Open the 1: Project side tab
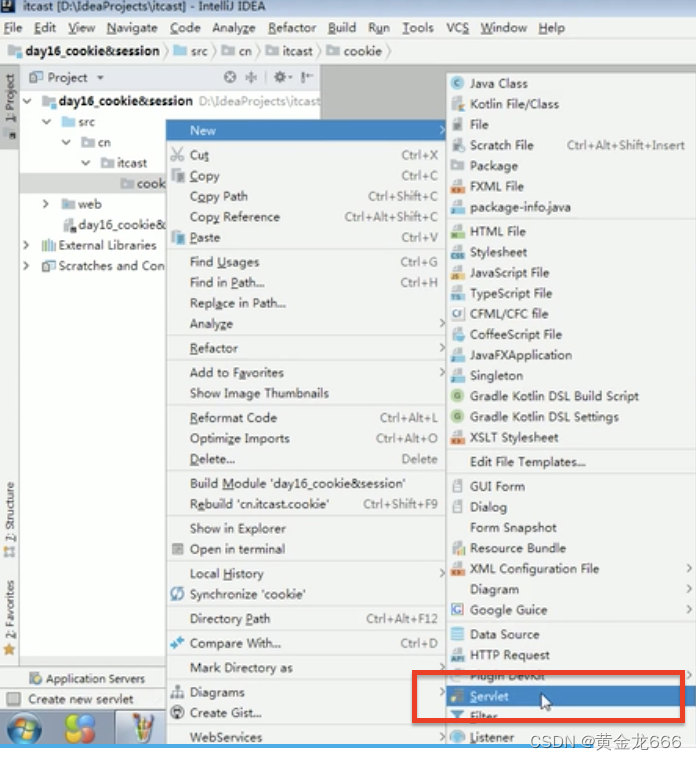696x760 pixels. 10,106
